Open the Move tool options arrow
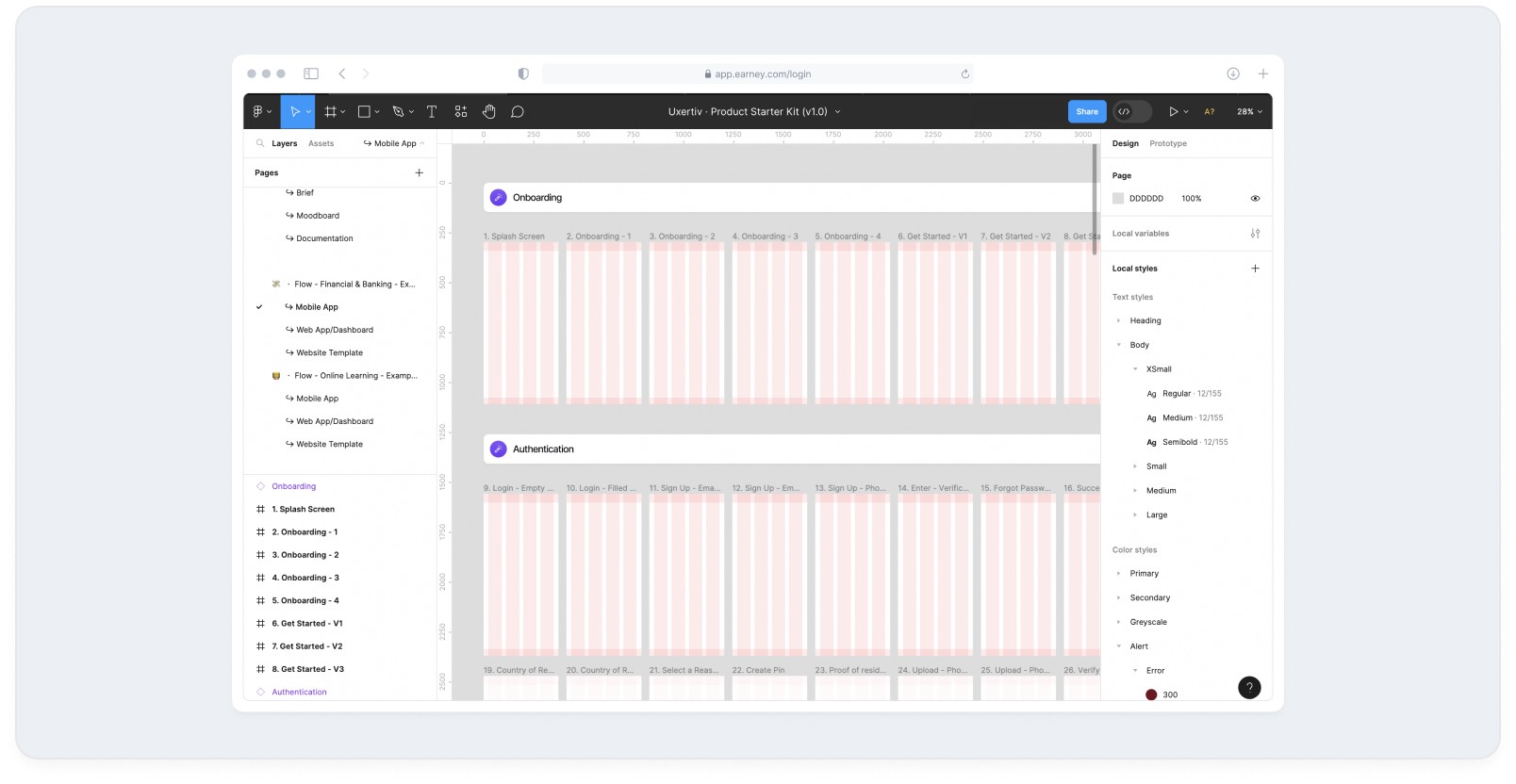 (308, 111)
